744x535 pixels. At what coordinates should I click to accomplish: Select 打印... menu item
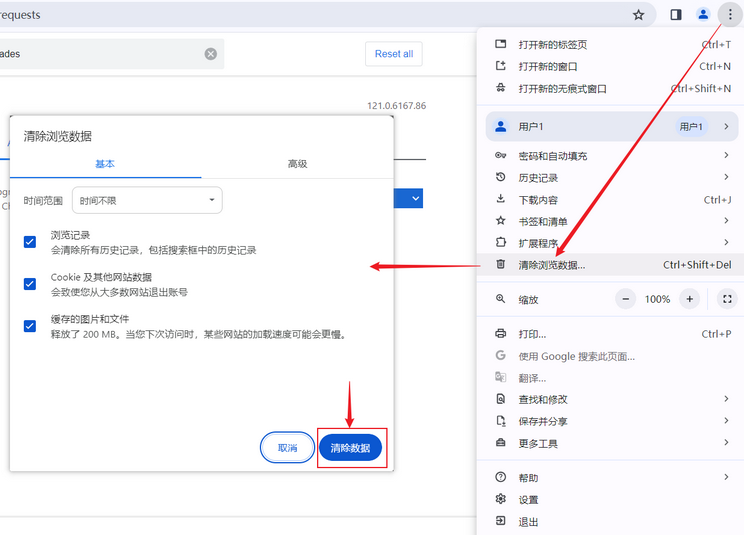(x=611, y=334)
